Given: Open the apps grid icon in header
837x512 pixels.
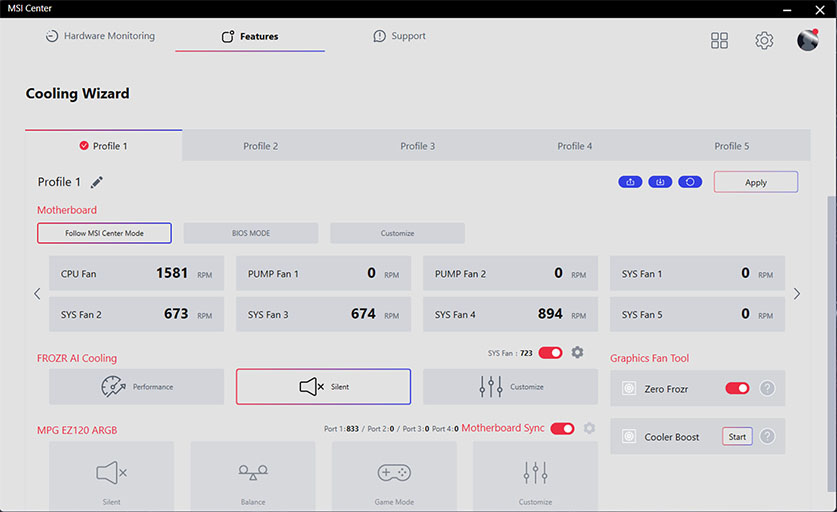Looking at the screenshot, I should [x=720, y=40].
